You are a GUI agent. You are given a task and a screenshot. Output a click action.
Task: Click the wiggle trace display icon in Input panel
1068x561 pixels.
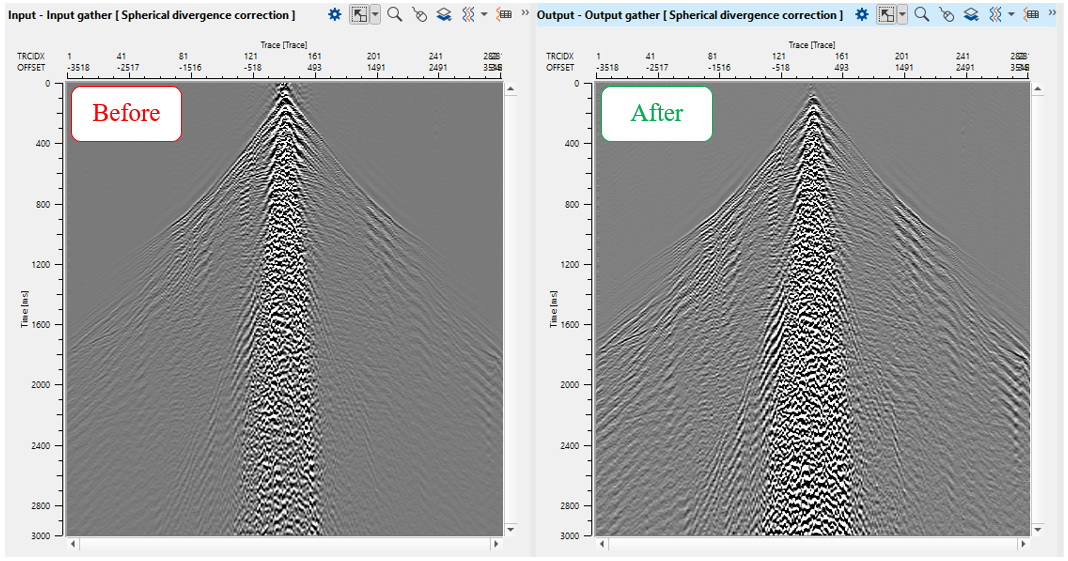(467, 15)
